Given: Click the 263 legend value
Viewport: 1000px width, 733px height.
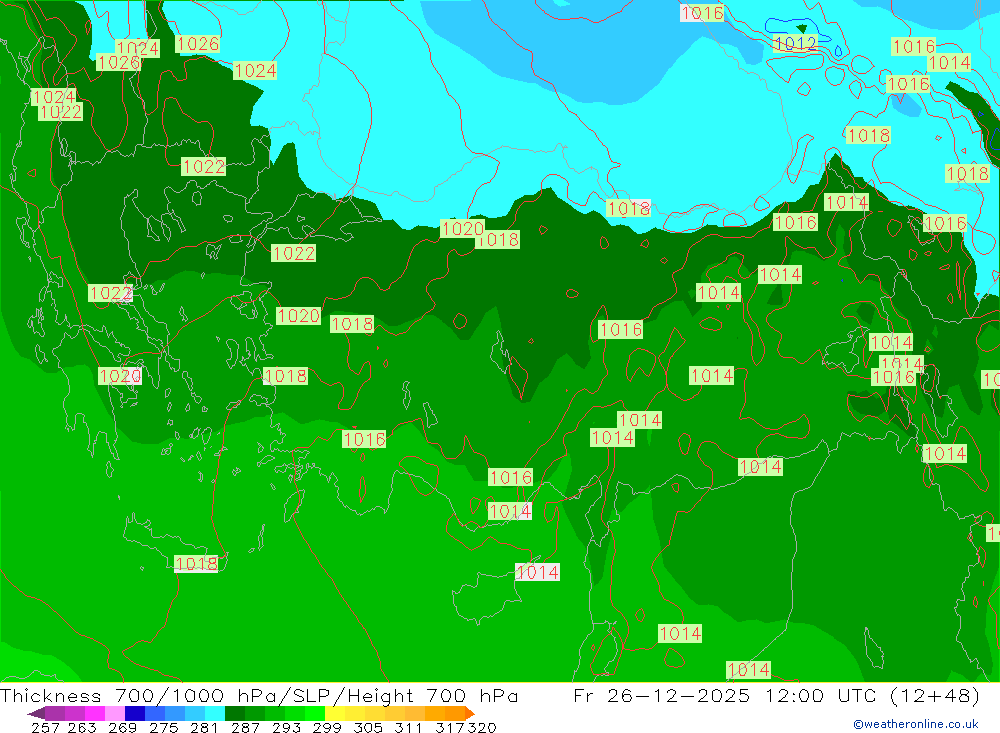Looking at the screenshot, I should click(x=82, y=727).
